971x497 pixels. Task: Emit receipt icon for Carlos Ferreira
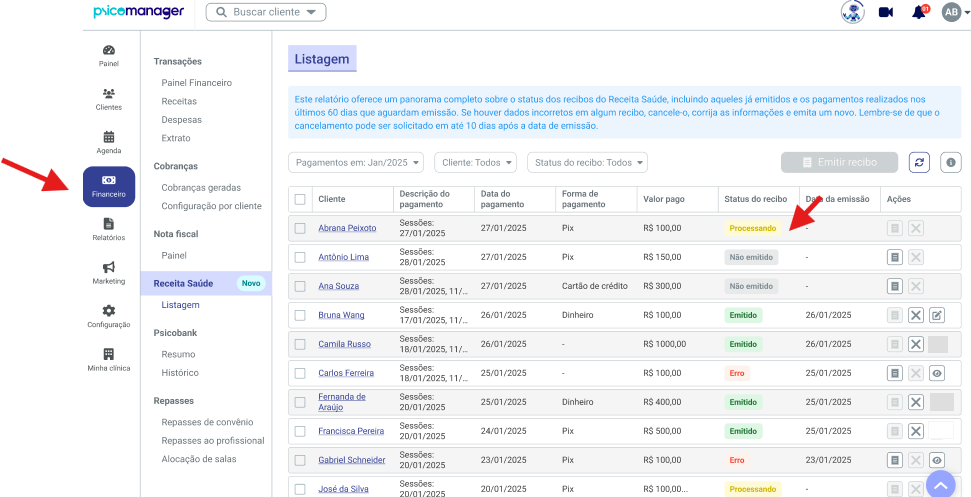coord(894,373)
